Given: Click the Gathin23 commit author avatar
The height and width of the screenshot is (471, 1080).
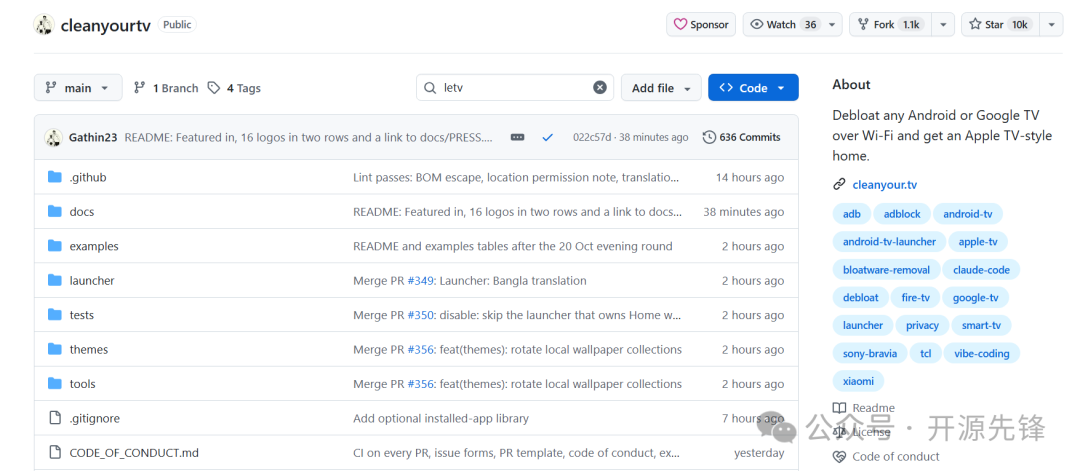Looking at the screenshot, I should [x=54, y=137].
